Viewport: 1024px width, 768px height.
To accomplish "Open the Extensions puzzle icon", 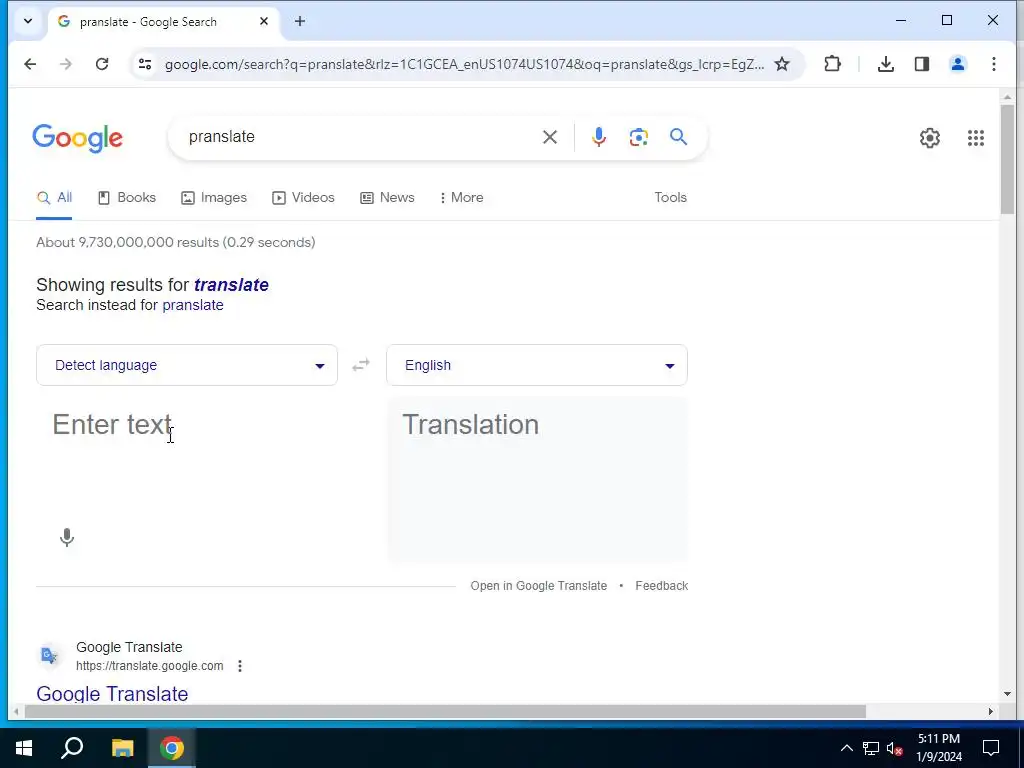I will click(x=832, y=64).
